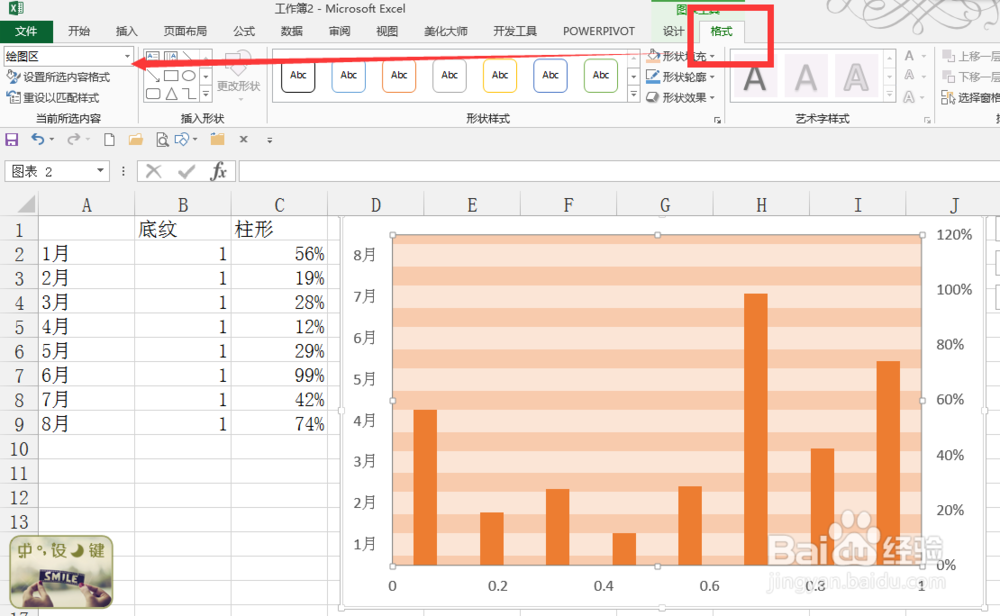Viewport: 1000px width, 616px height.
Task: Click the Excel application icon
Action: 15,8
